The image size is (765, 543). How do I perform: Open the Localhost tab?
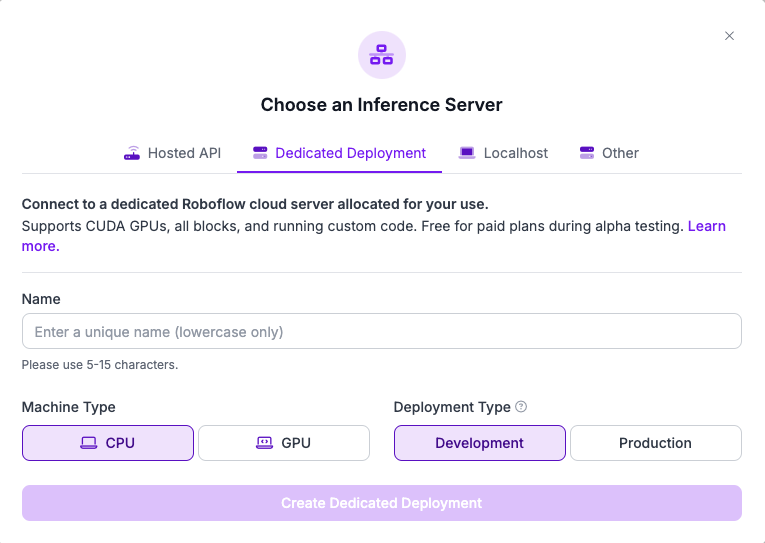pos(503,153)
